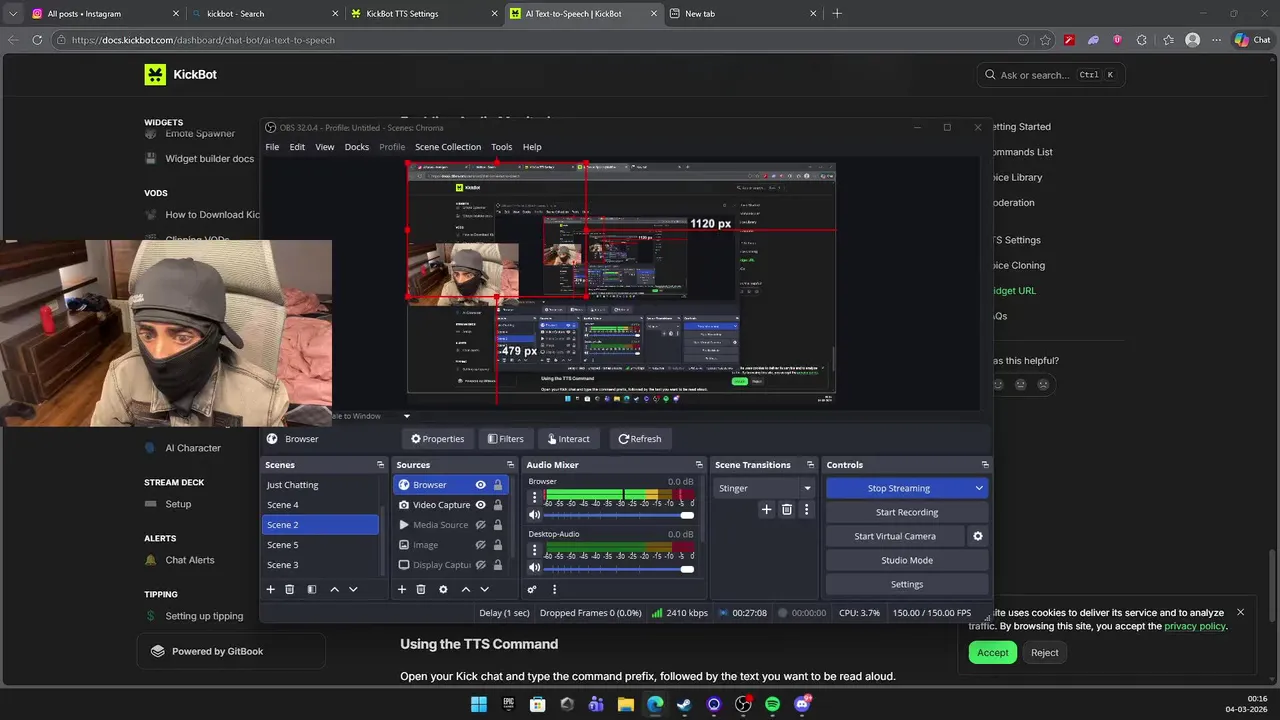Screen dimensions: 1280x720
Task: Undock the Scenes panel
Action: [x=380, y=465]
